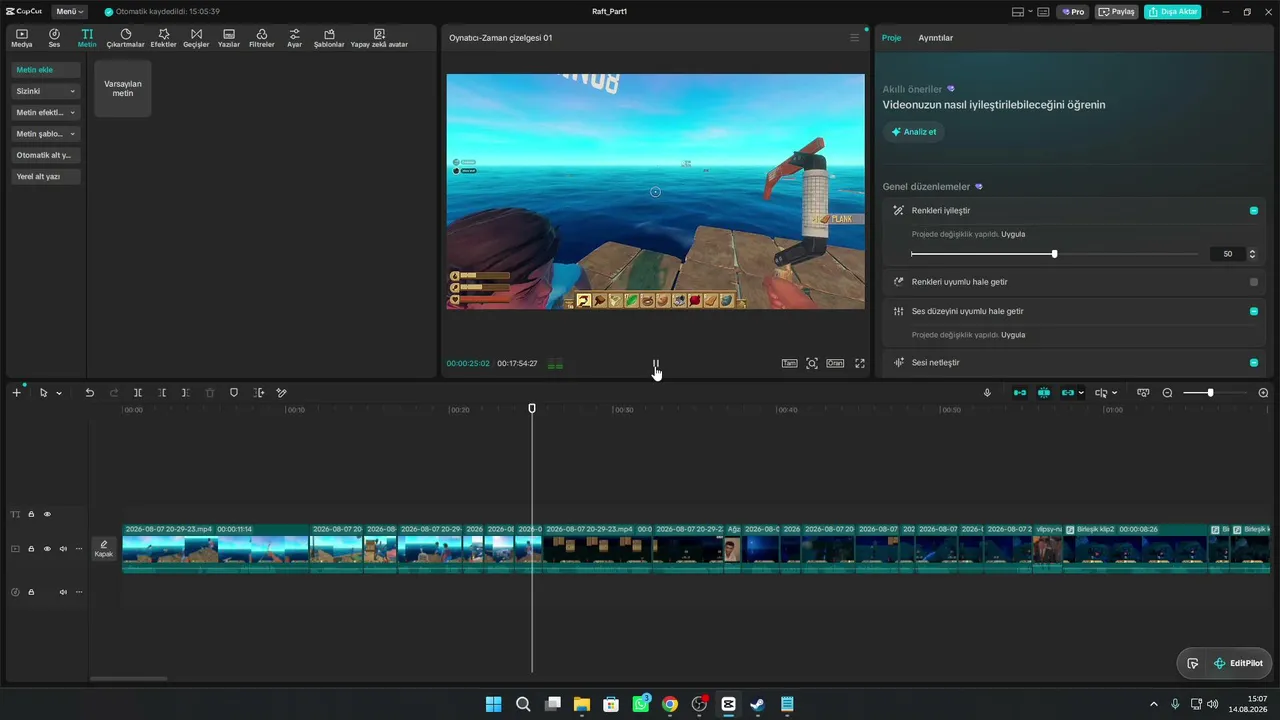Lock the main video track
1280x720 pixels.
pos(31,549)
